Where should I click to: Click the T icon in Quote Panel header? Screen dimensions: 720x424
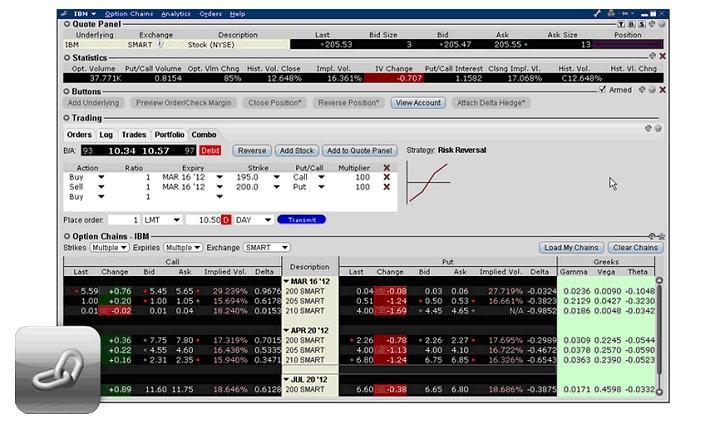point(621,24)
